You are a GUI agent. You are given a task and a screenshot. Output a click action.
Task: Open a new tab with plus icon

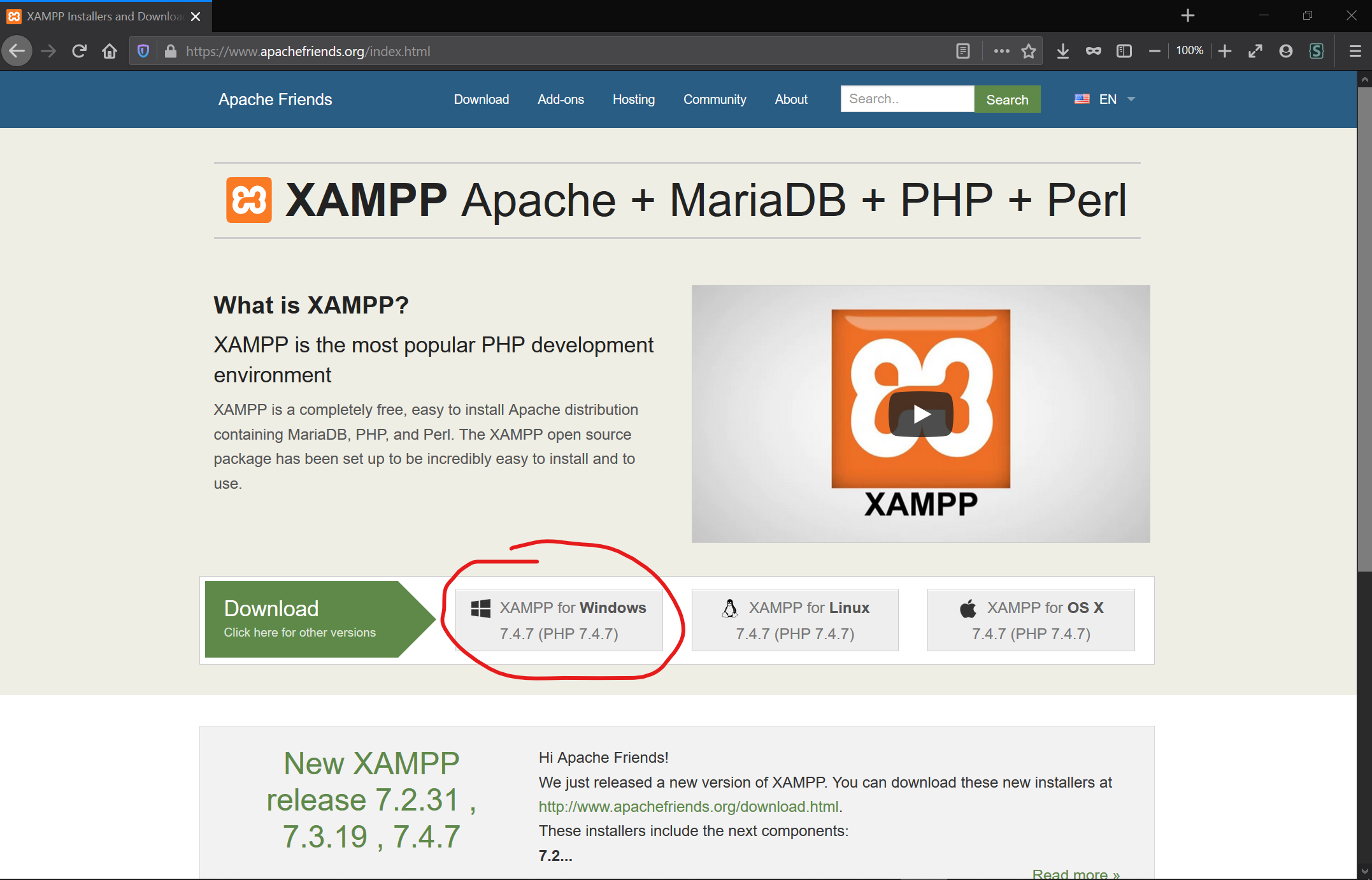point(1188,16)
